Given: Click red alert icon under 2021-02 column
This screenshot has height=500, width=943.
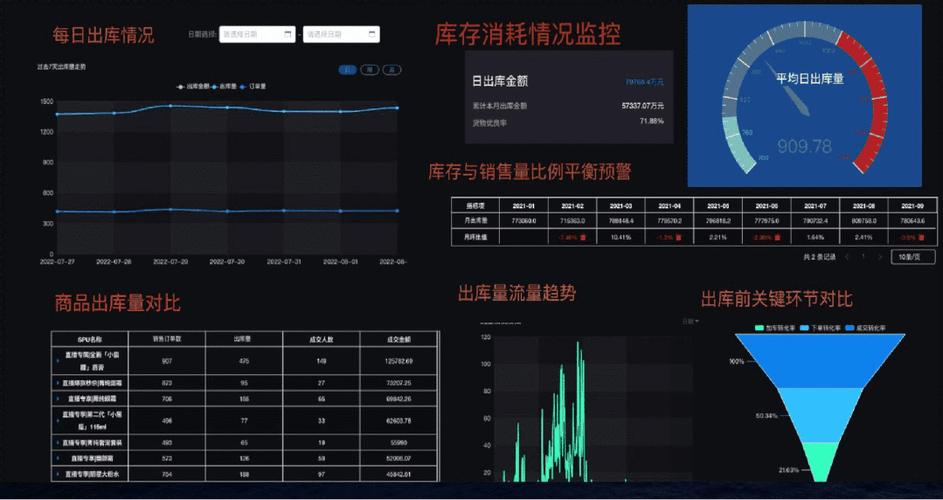Looking at the screenshot, I should pos(583,238).
